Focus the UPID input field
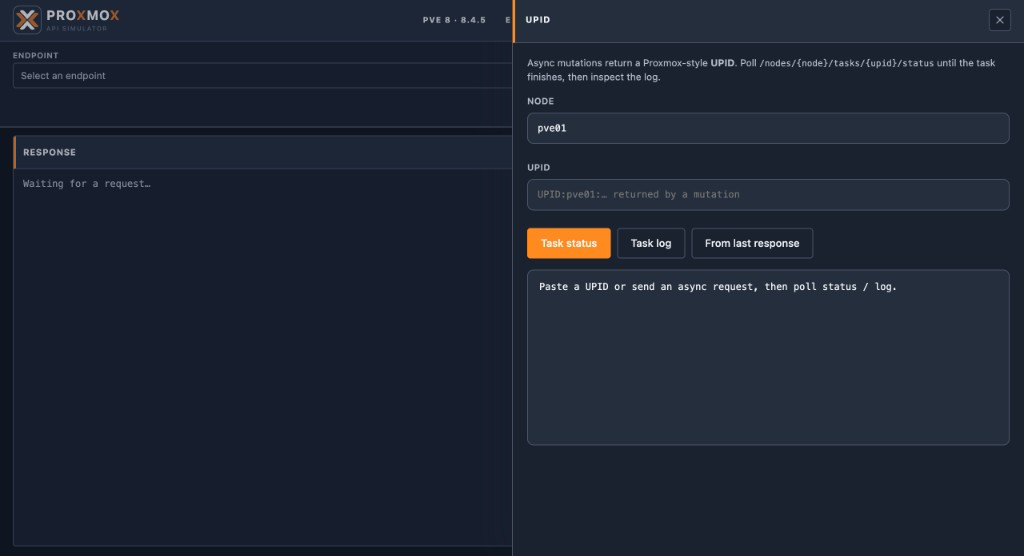1024x556 pixels. [x=768, y=195]
